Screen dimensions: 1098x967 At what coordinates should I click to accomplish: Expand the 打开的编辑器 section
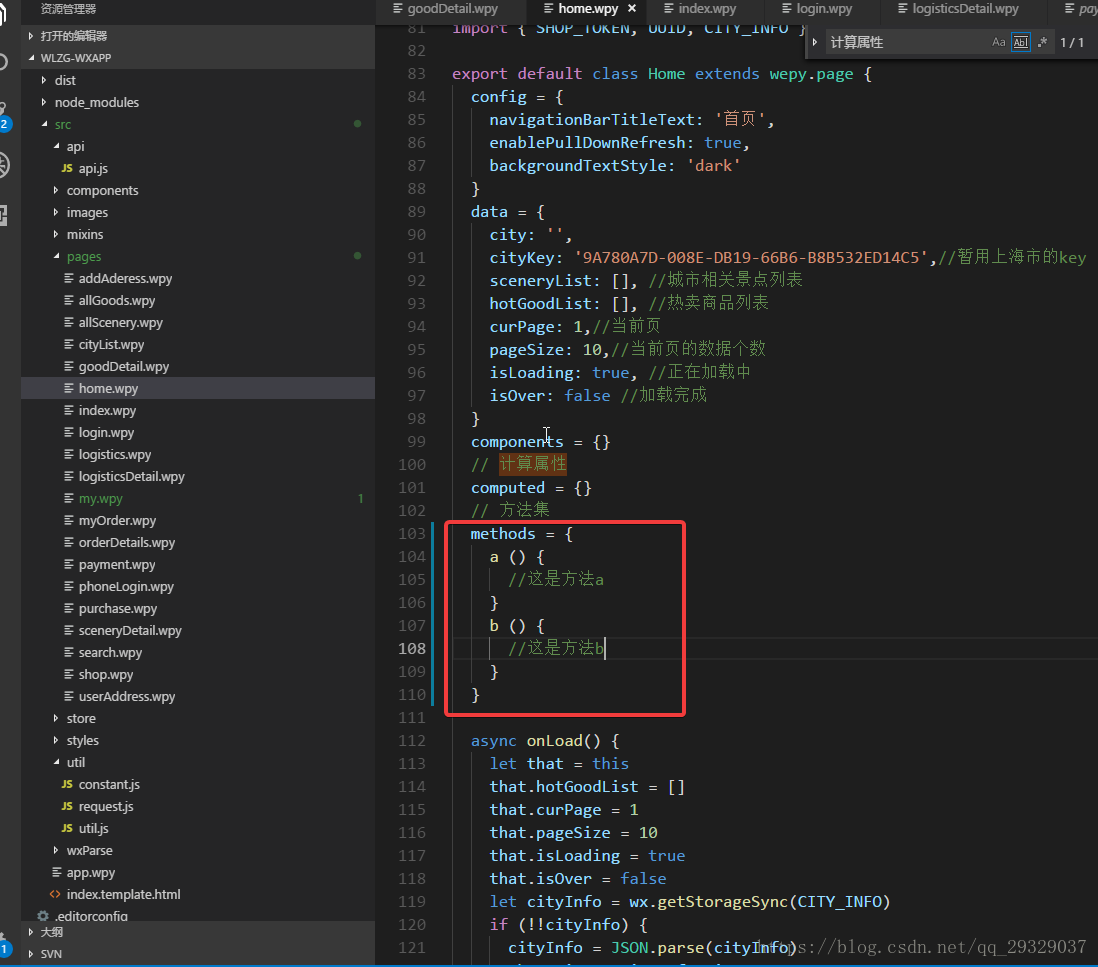pos(31,36)
